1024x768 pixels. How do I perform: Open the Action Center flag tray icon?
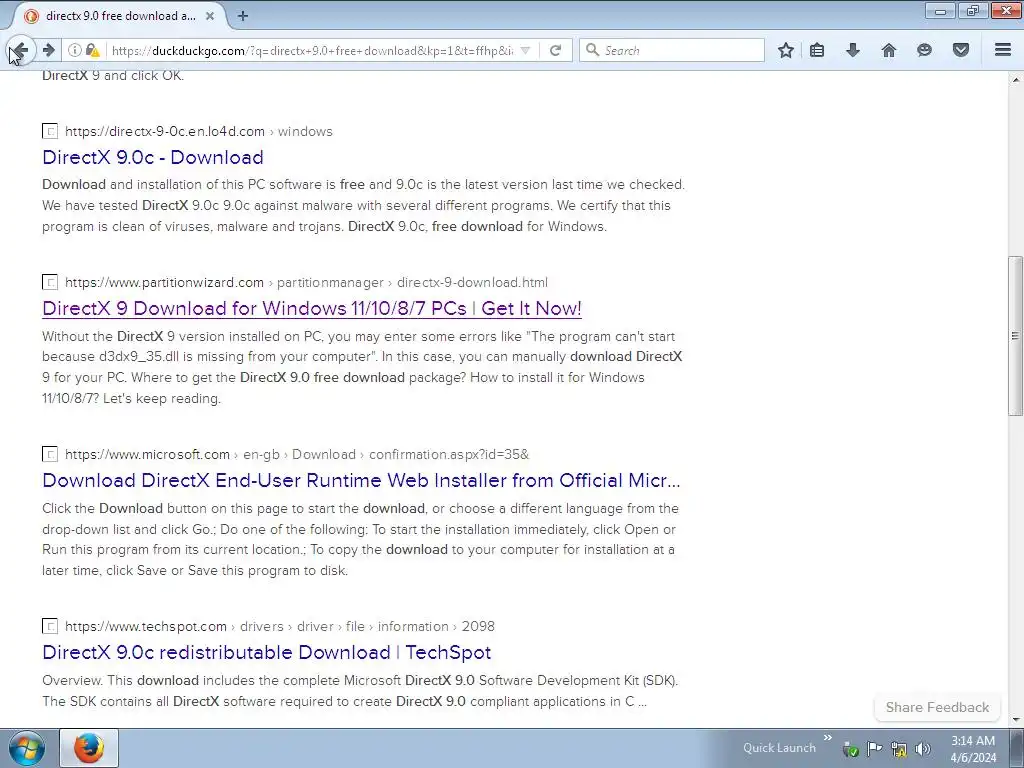click(874, 748)
